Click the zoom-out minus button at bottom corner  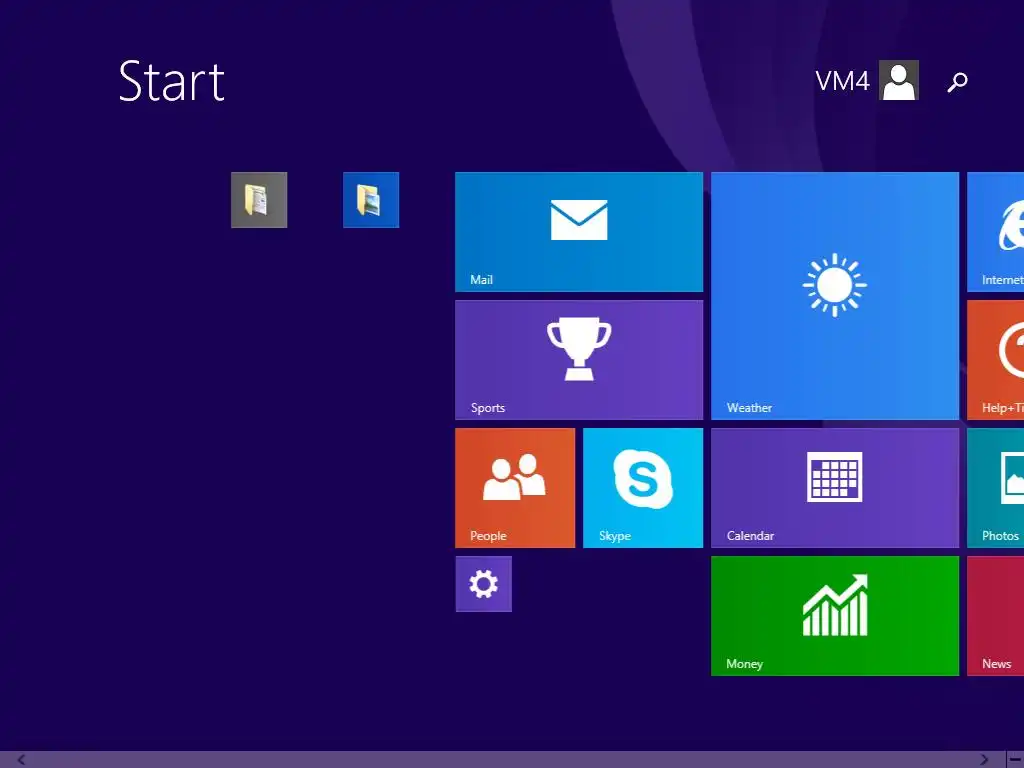click(x=1015, y=760)
